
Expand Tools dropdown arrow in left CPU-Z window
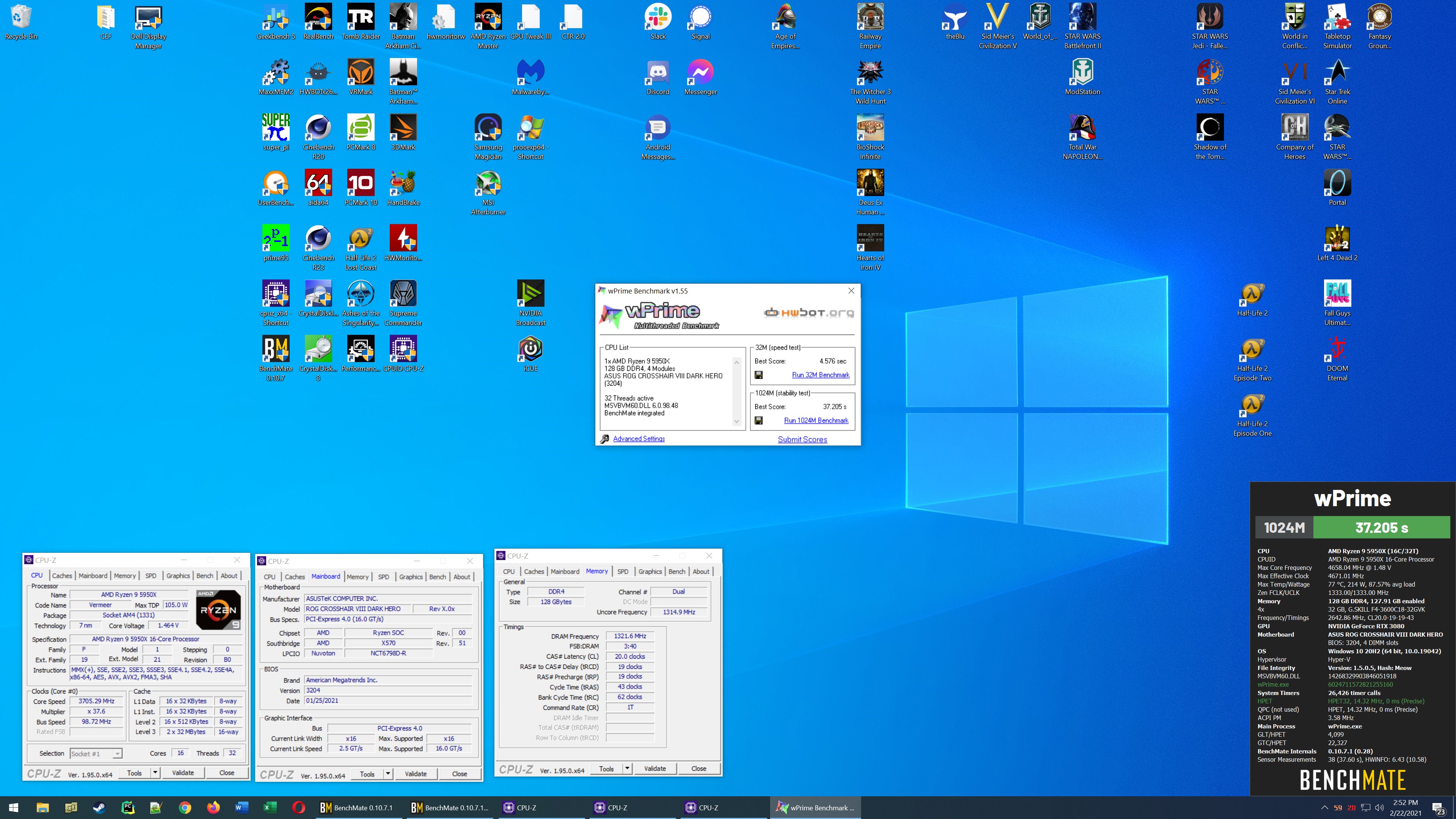(x=155, y=773)
